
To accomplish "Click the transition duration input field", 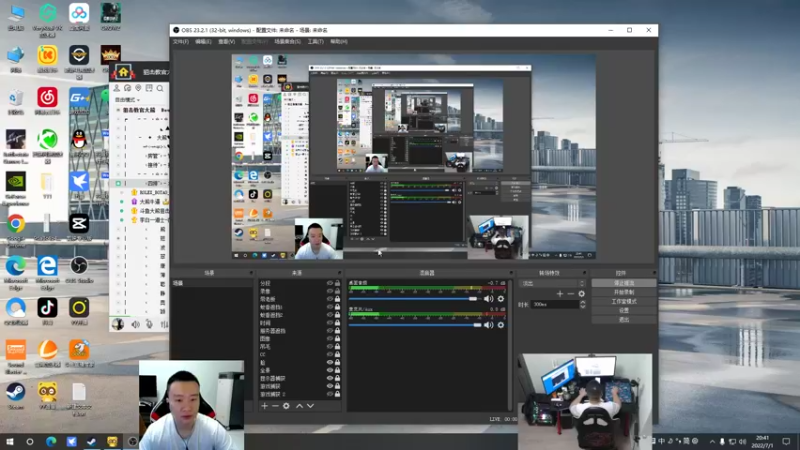I will point(555,305).
